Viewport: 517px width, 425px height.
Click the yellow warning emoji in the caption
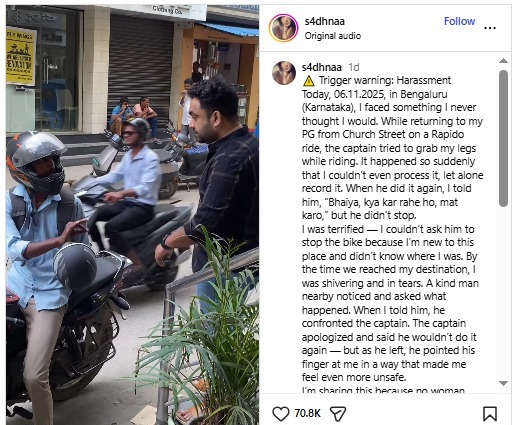(x=309, y=81)
